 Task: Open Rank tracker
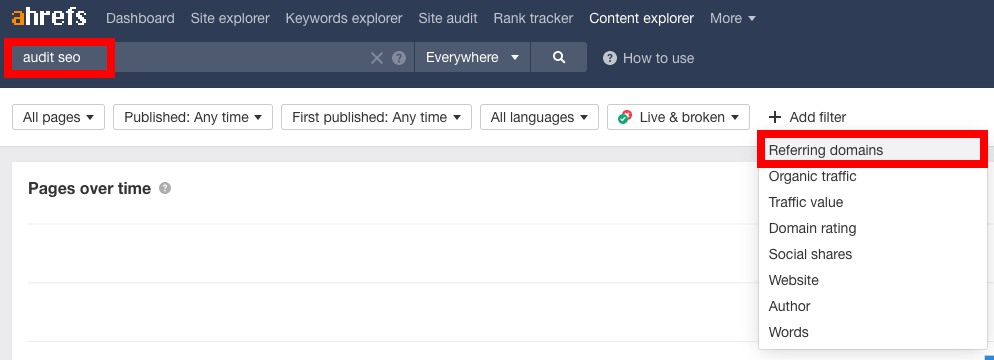pyautogui.click(x=533, y=18)
